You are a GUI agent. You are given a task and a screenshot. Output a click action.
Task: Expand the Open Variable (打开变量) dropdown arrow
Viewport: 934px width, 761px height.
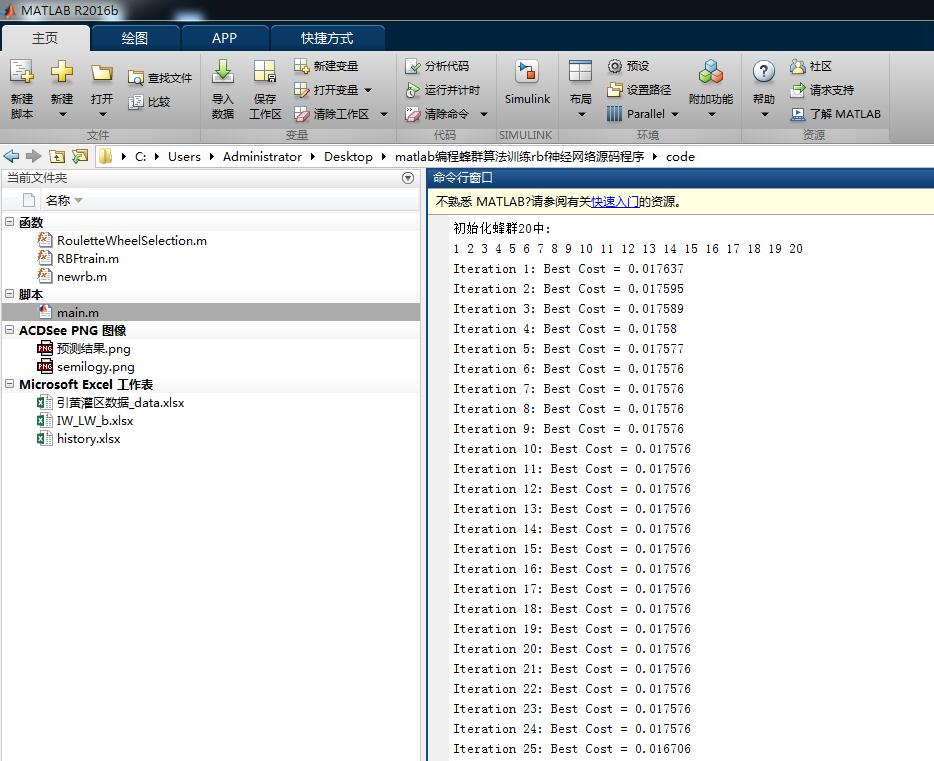tap(368, 90)
